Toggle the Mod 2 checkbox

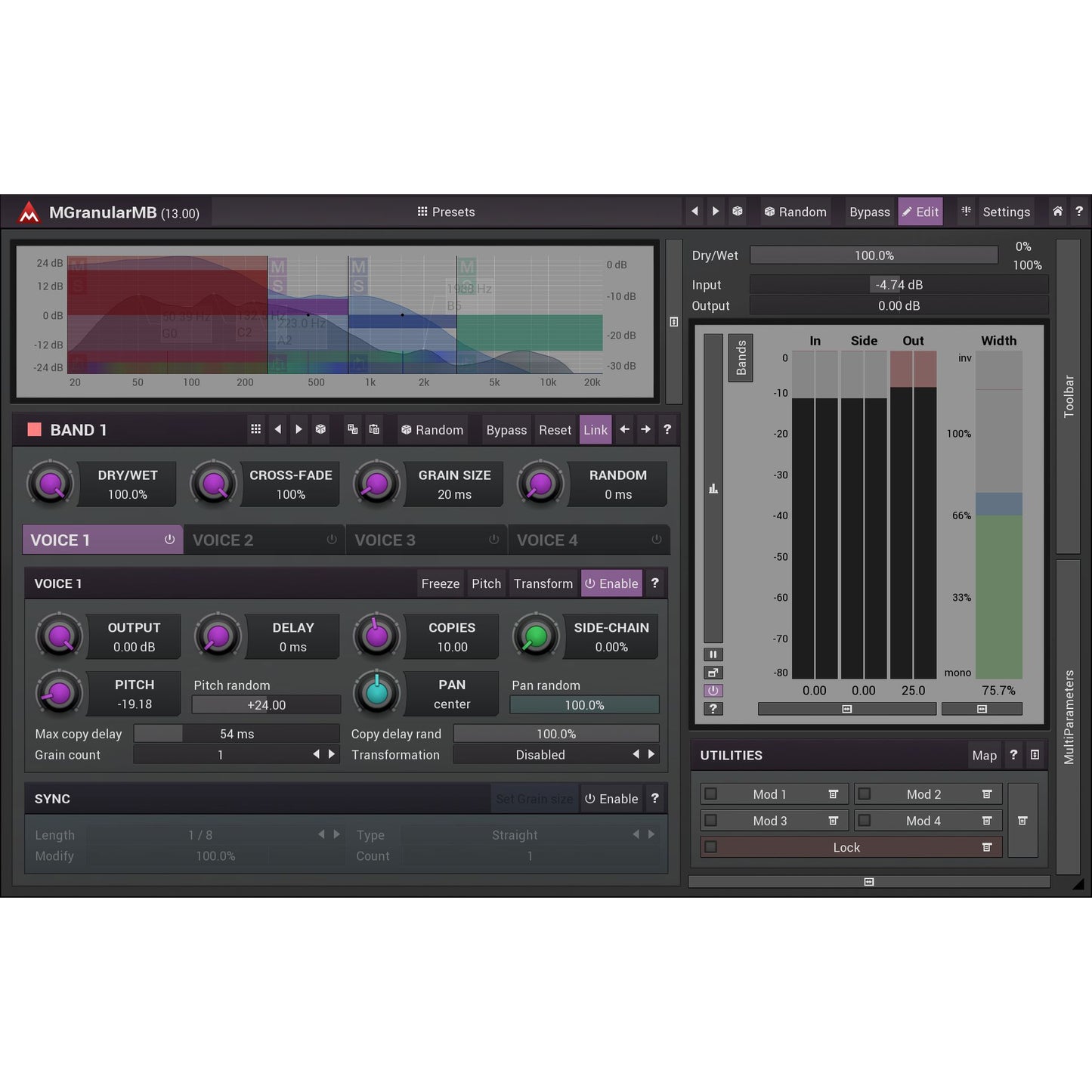tap(865, 794)
